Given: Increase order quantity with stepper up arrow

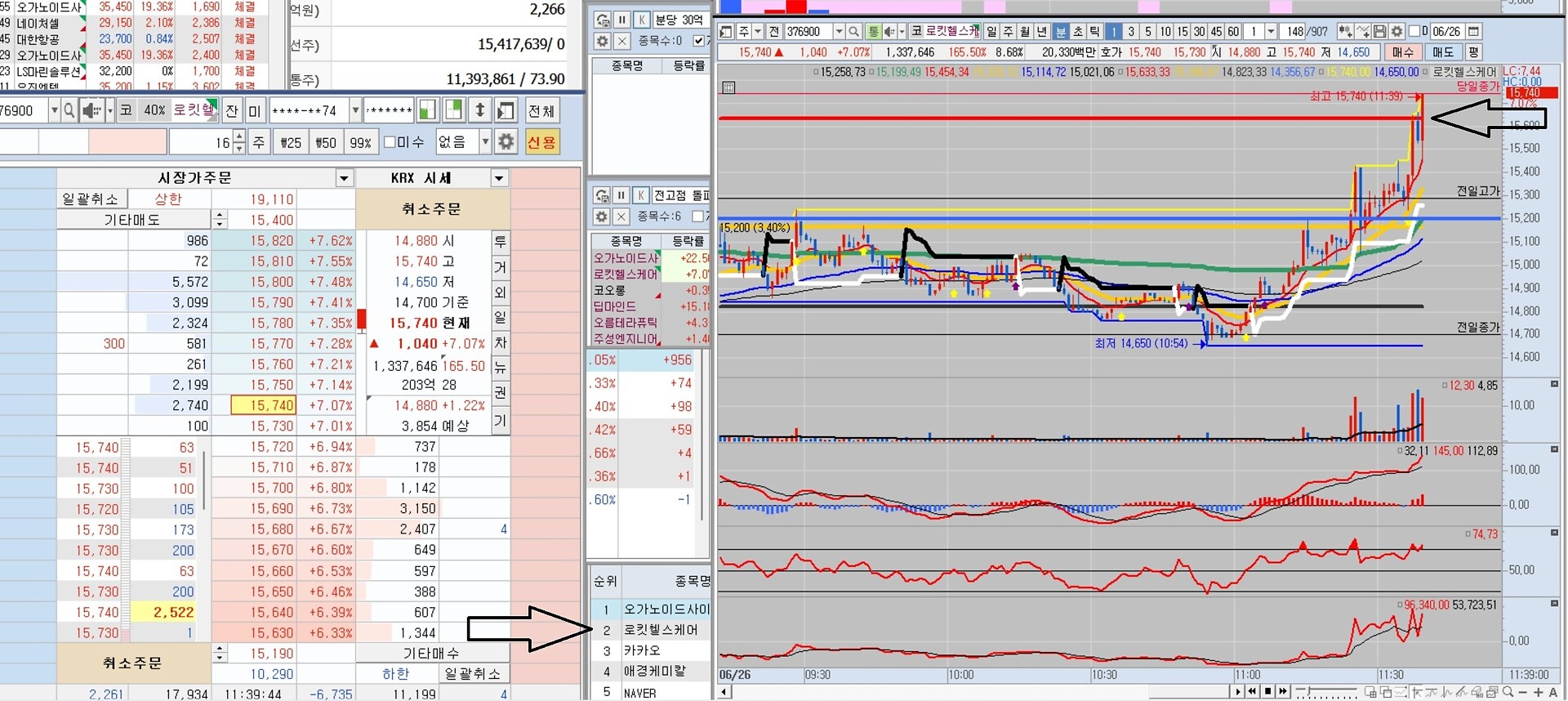Looking at the screenshot, I should tap(238, 136).
